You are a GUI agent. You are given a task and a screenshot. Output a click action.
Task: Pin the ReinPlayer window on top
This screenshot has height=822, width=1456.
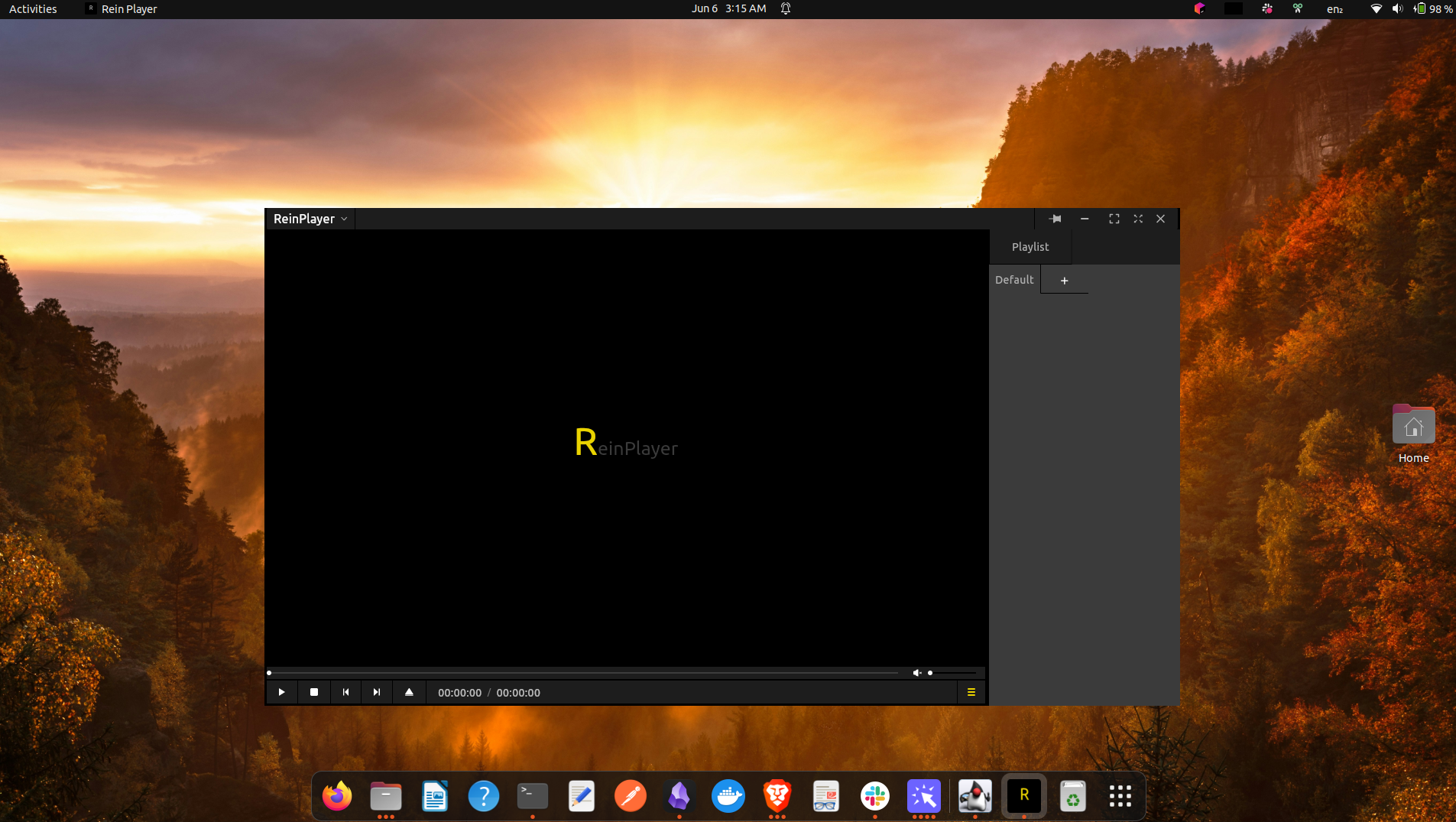[1056, 219]
